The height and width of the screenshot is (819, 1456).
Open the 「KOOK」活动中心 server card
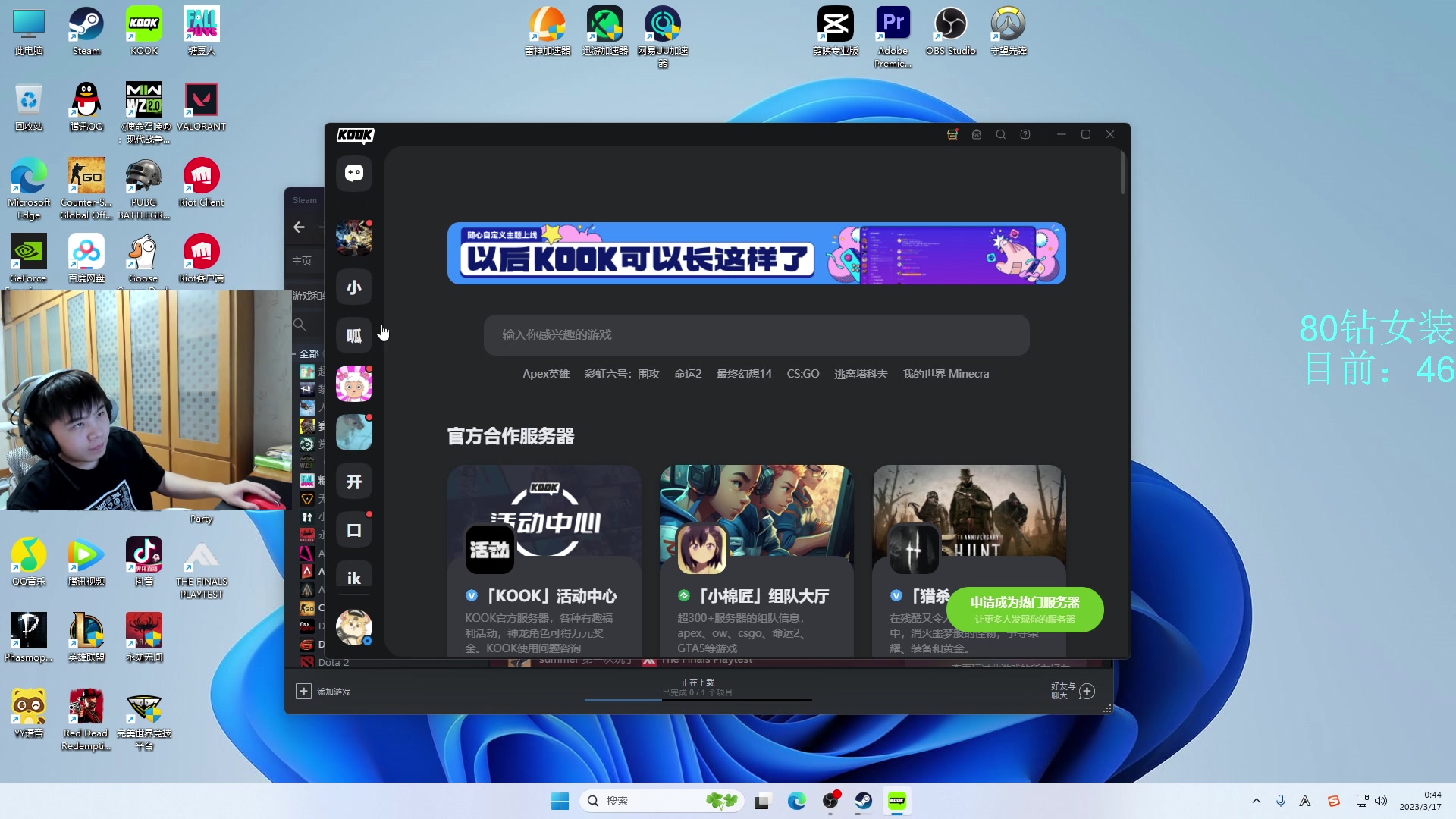[x=544, y=560]
